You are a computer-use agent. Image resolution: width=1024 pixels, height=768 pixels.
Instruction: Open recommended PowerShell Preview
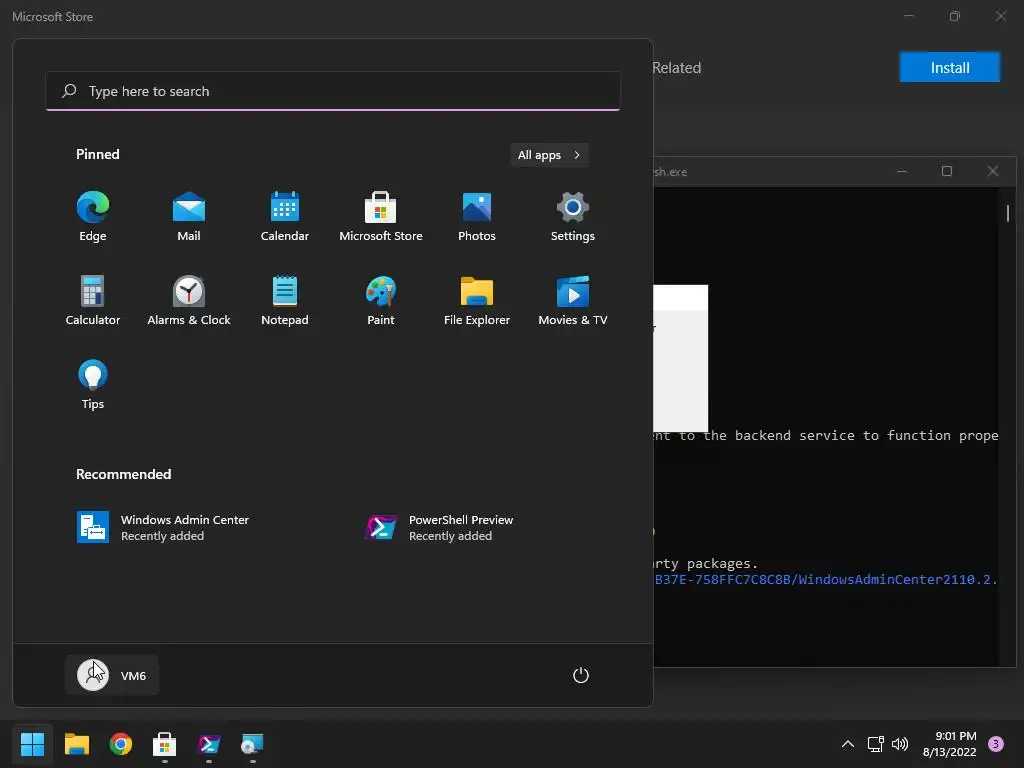(x=439, y=527)
